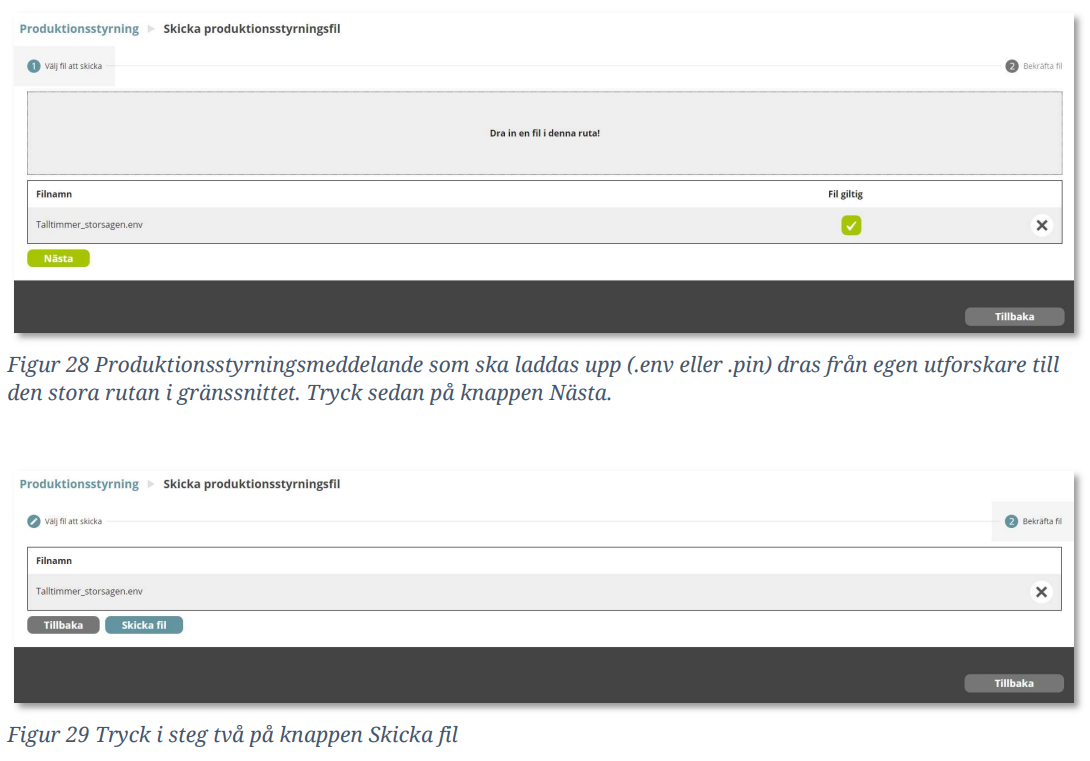Screen dimensions: 1090x761
Task: Click the pencil icon beside Välj fil att skicka
Action: click(34, 521)
